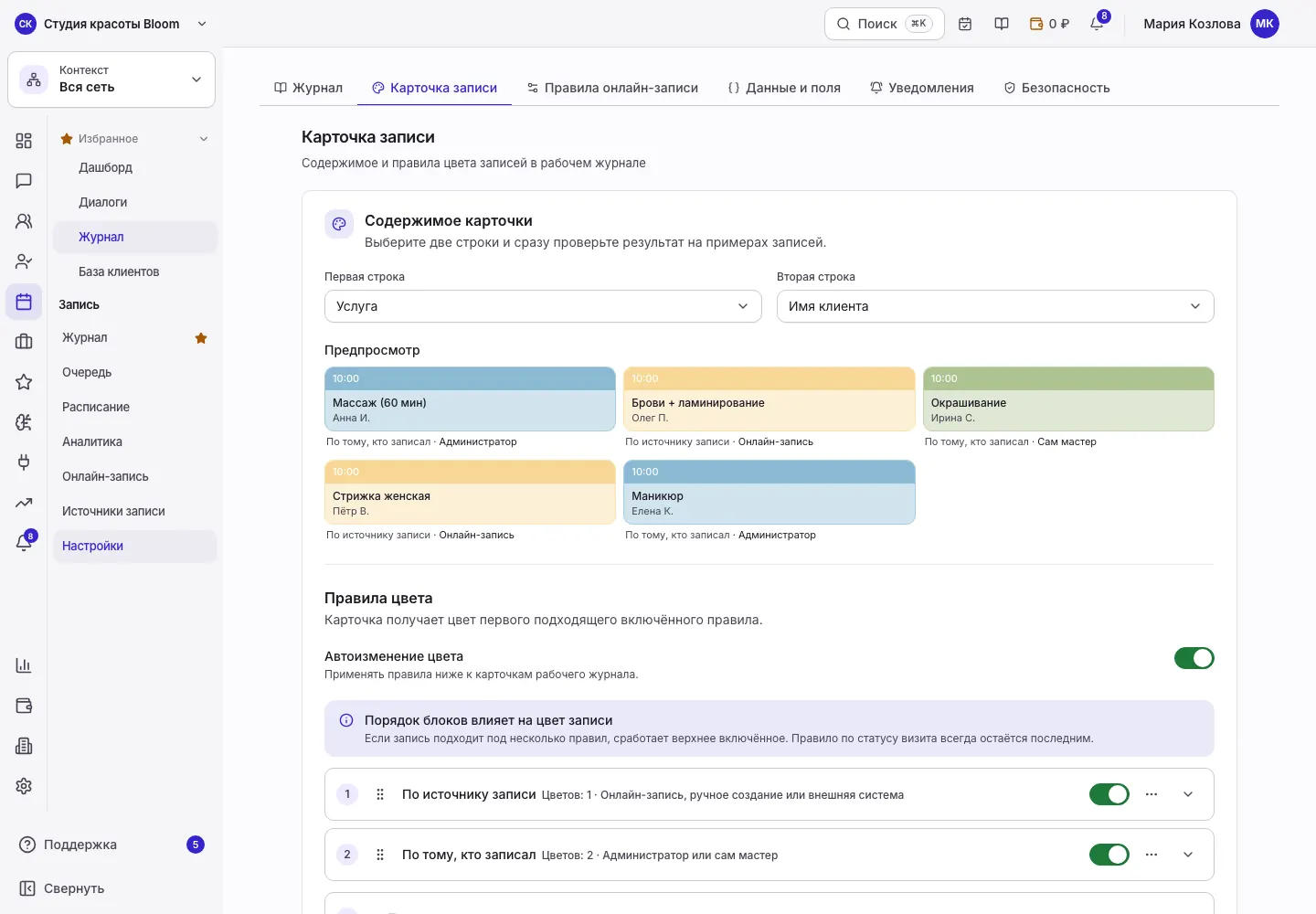Image resolution: width=1316 pixels, height=914 pixels.
Task: Select the calendar booking icon in the sidebar
Action: click(24, 302)
